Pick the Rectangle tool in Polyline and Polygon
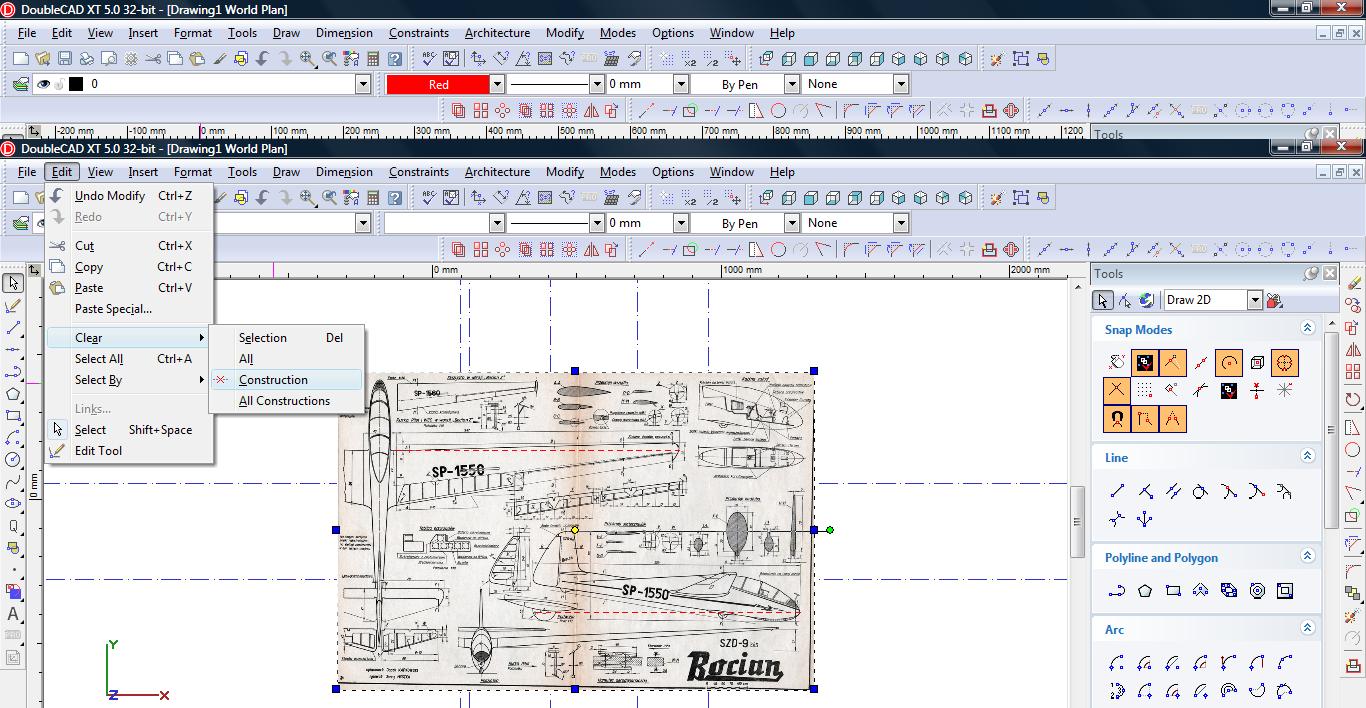The image size is (1366, 708). point(1173,591)
